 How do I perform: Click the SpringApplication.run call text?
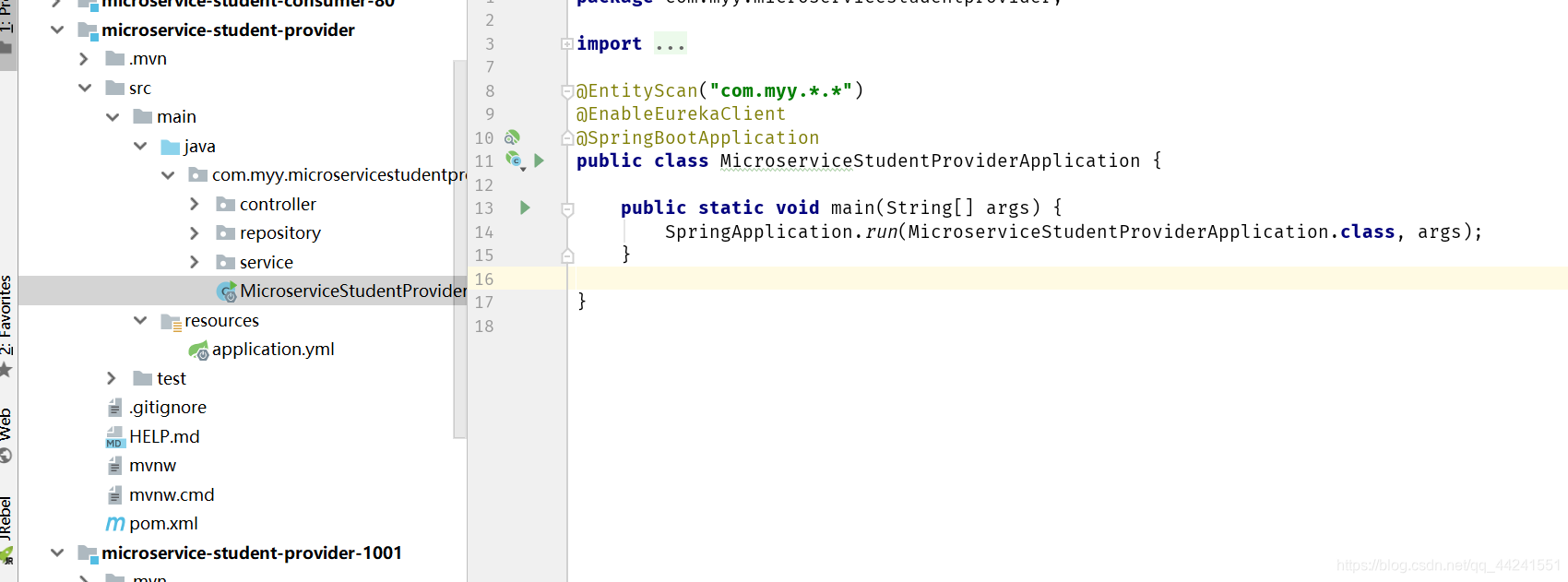[781, 232]
